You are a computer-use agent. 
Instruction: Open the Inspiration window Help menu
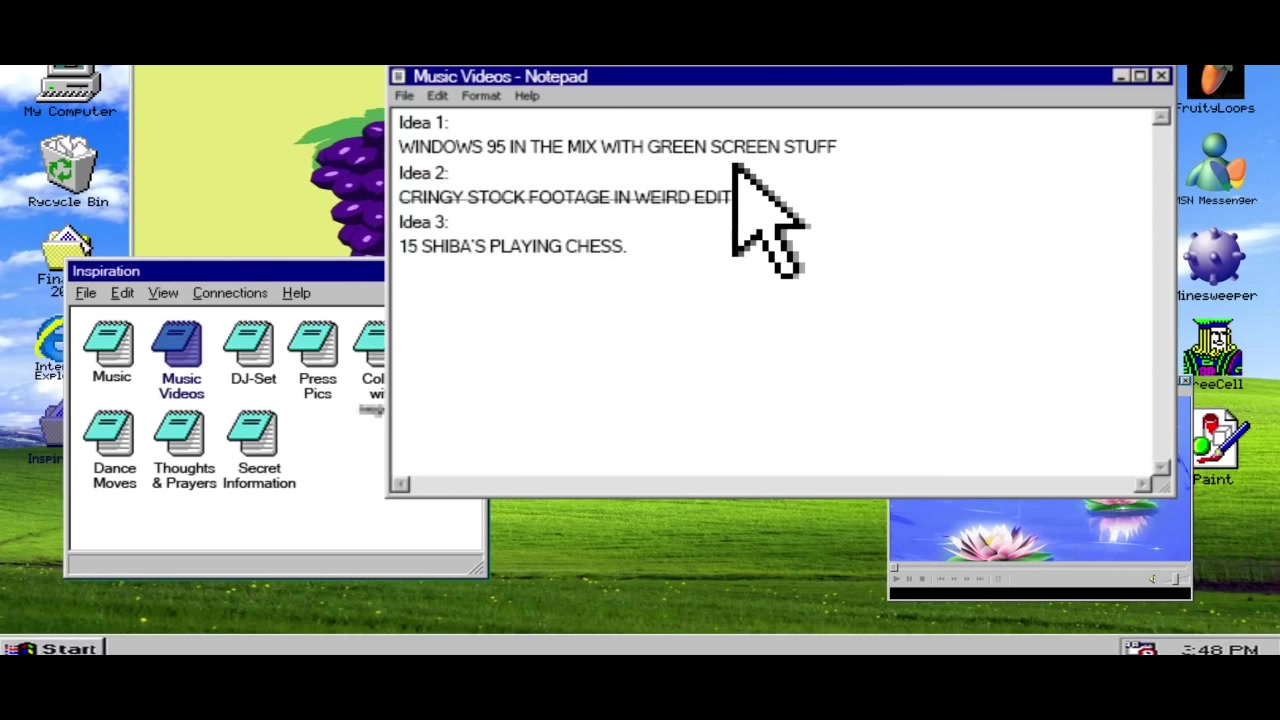pyautogui.click(x=296, y=293)
